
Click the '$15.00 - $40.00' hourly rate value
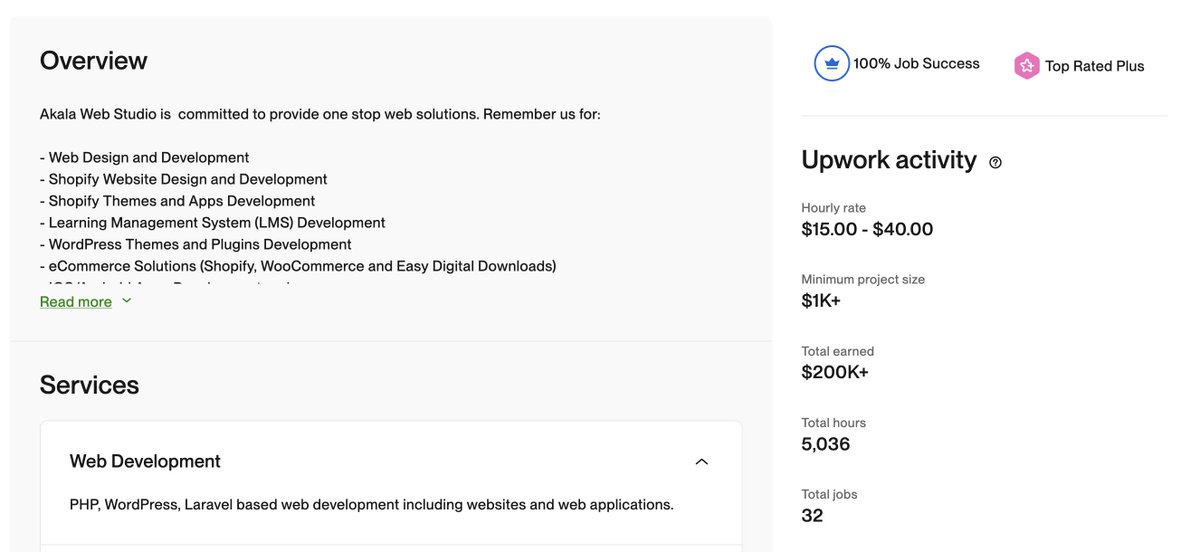(x=867, y=229)
